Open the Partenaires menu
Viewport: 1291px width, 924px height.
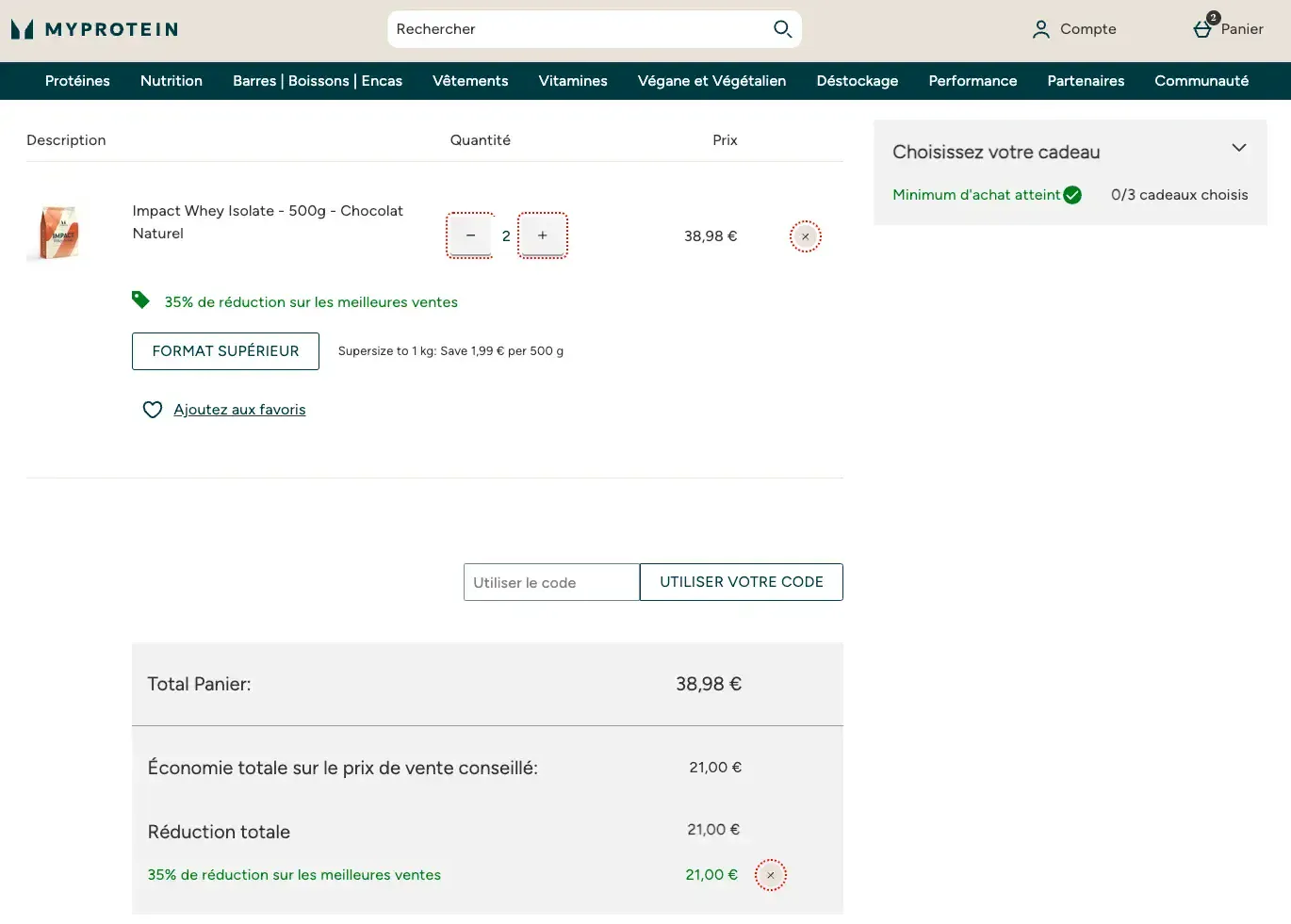tap(1086, 81)
